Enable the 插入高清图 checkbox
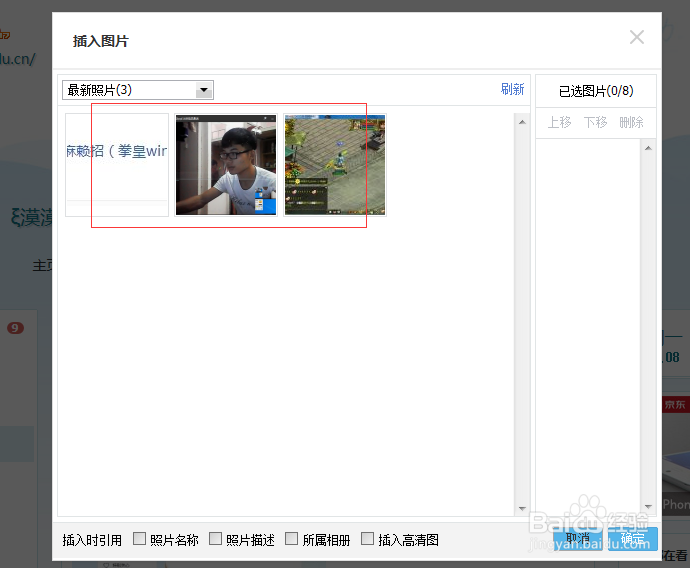The width and height of the screenshot is (690, 568). 367,539
